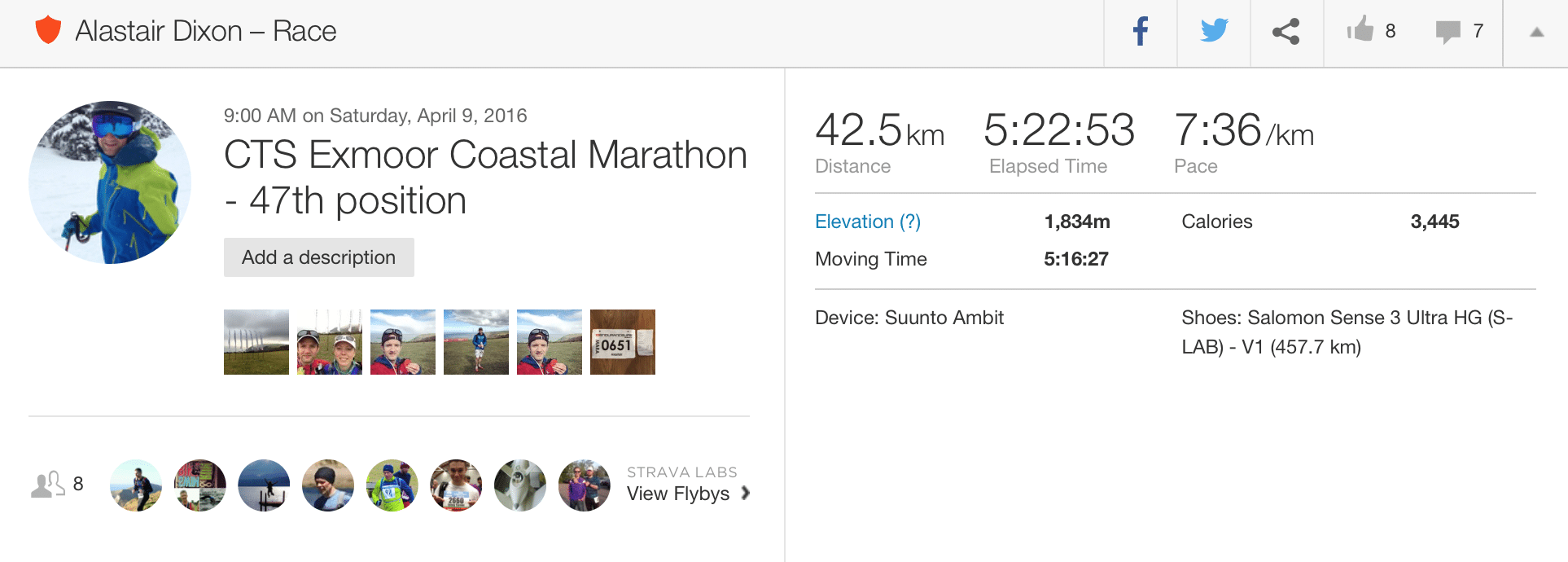Click the Alastair Dixon – Race title
The image size is (1568, 562).
click(205, 31)
